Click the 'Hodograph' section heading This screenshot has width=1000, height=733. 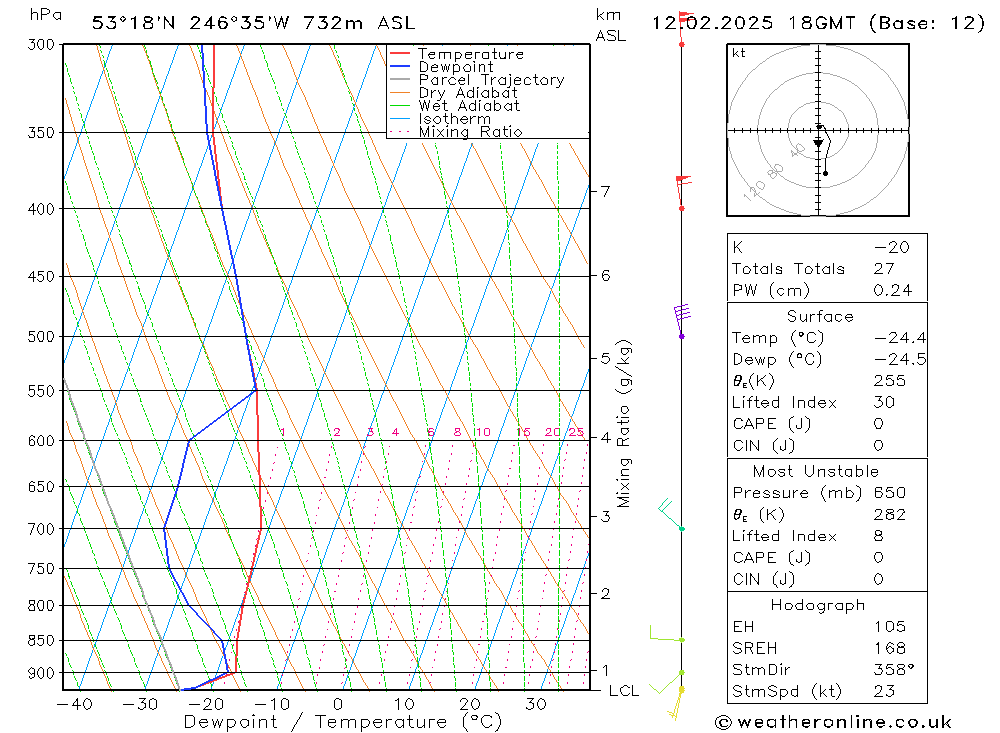pyautogui.click(x=818, y=605)
